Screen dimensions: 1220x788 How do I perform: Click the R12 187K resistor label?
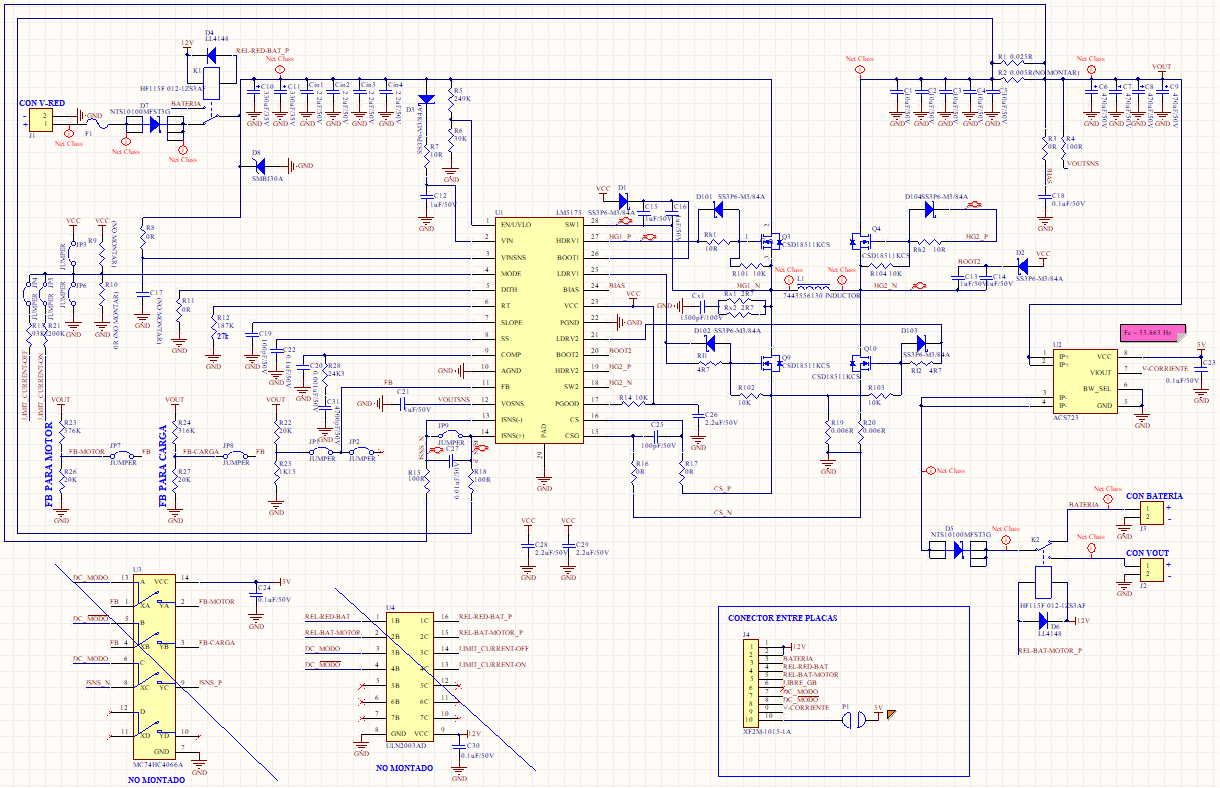[x=224, y=322]
